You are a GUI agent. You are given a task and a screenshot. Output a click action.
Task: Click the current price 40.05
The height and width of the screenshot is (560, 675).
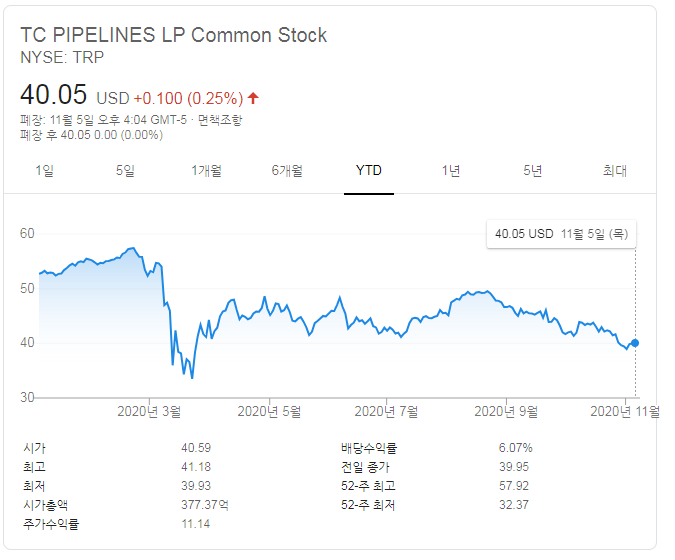click(x=53, y=94)
